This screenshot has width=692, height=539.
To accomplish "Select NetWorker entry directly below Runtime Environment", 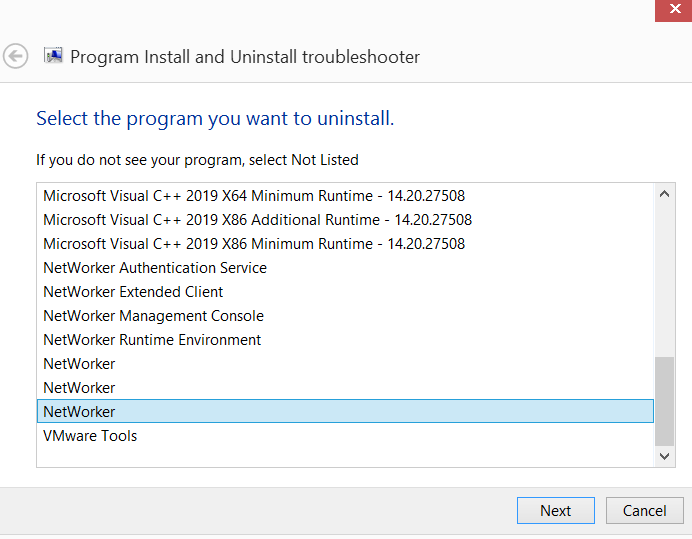I will pyautogui.click(x=79, y=364).
